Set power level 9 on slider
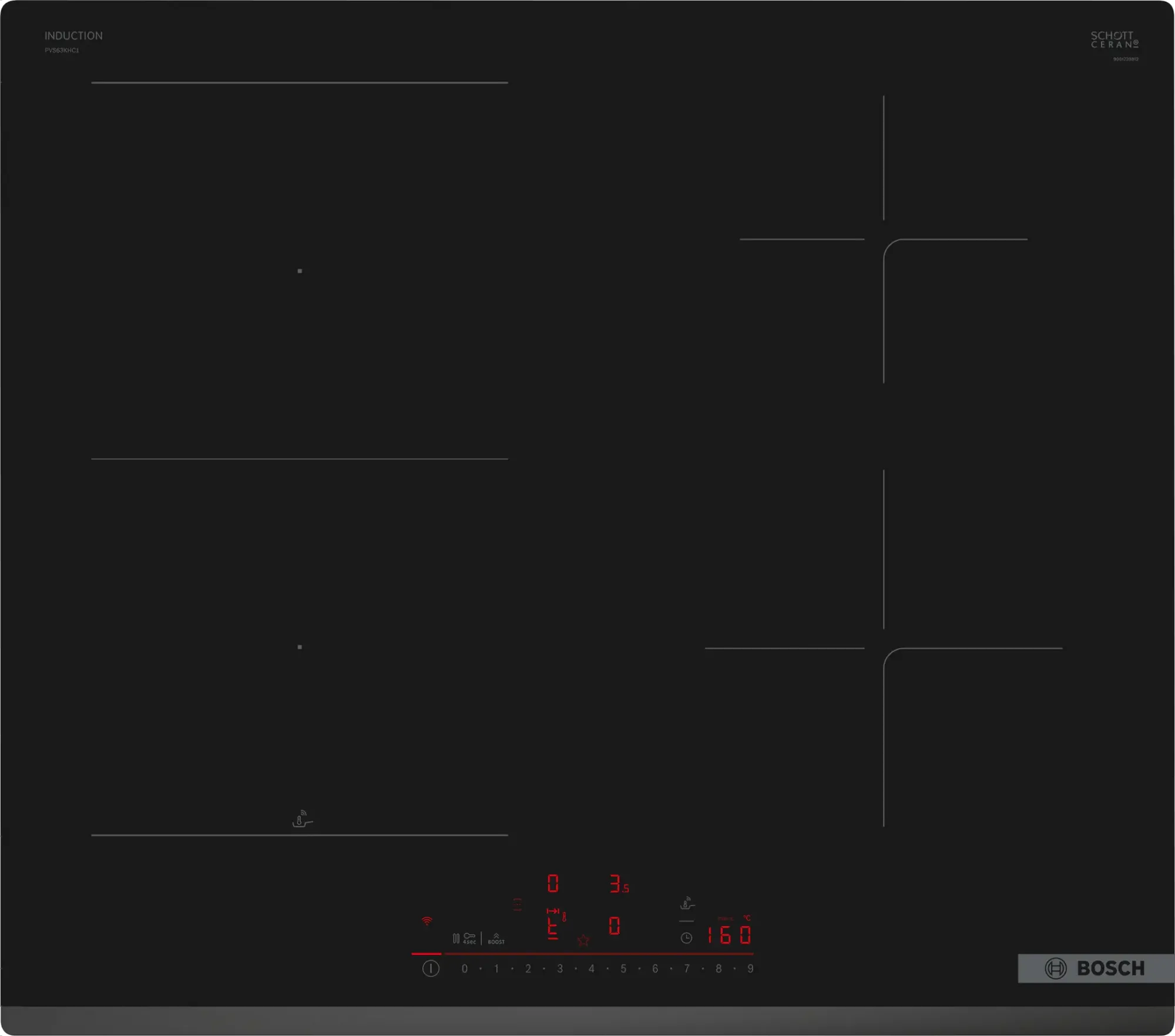1175x1036 pixels. tap(750, 968)
